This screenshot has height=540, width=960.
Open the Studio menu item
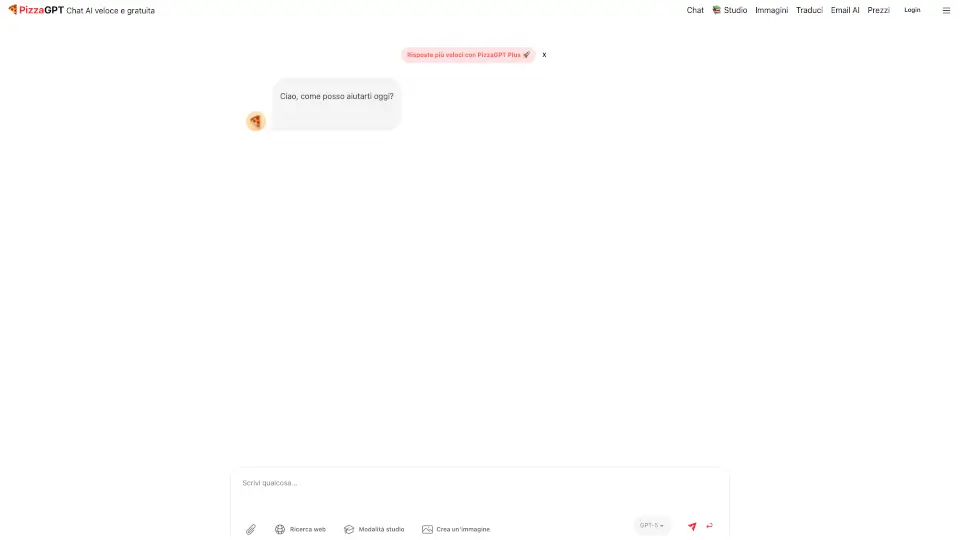[730, 10]
